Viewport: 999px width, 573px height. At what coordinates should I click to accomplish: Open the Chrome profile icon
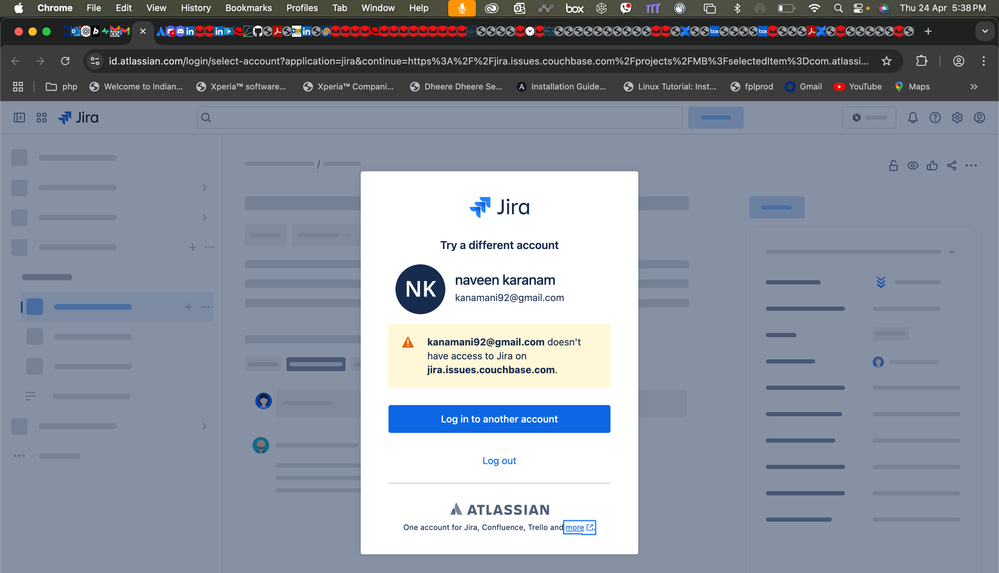(x=958, y=61)
